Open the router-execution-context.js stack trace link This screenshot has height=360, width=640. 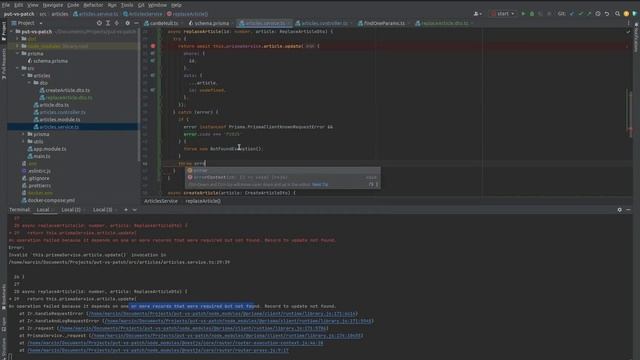(x=175, y=343)
